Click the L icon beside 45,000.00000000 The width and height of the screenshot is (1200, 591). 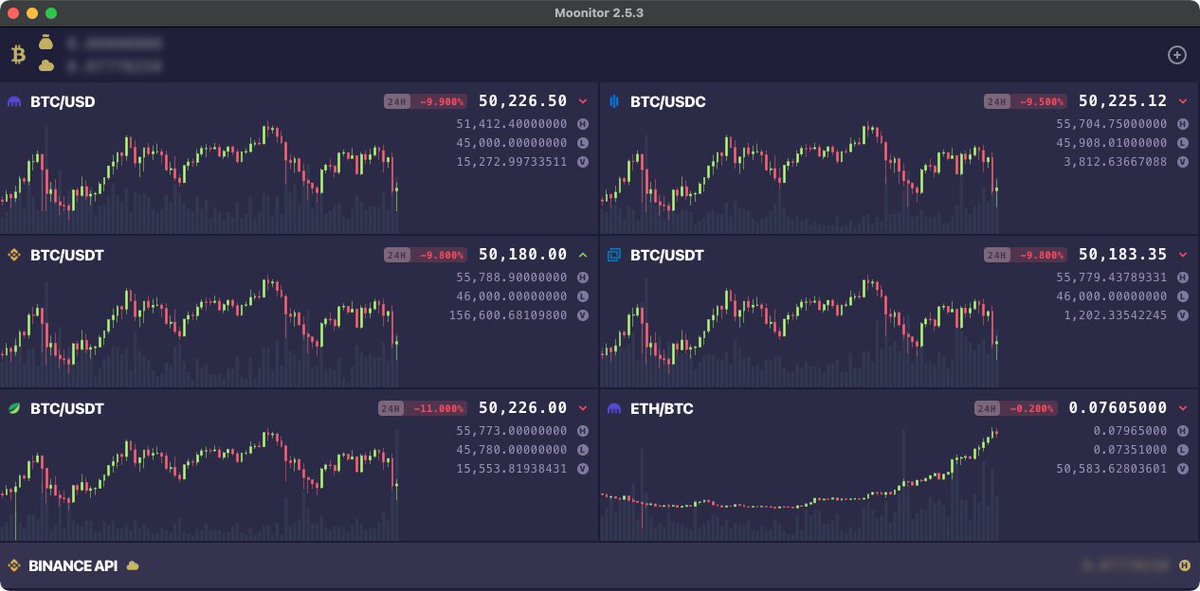583,143
